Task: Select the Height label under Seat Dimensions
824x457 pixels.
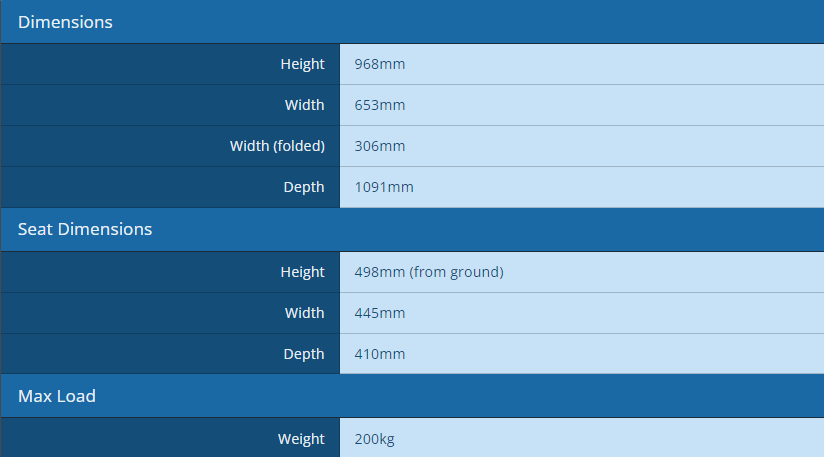Action: coord(302,272)
